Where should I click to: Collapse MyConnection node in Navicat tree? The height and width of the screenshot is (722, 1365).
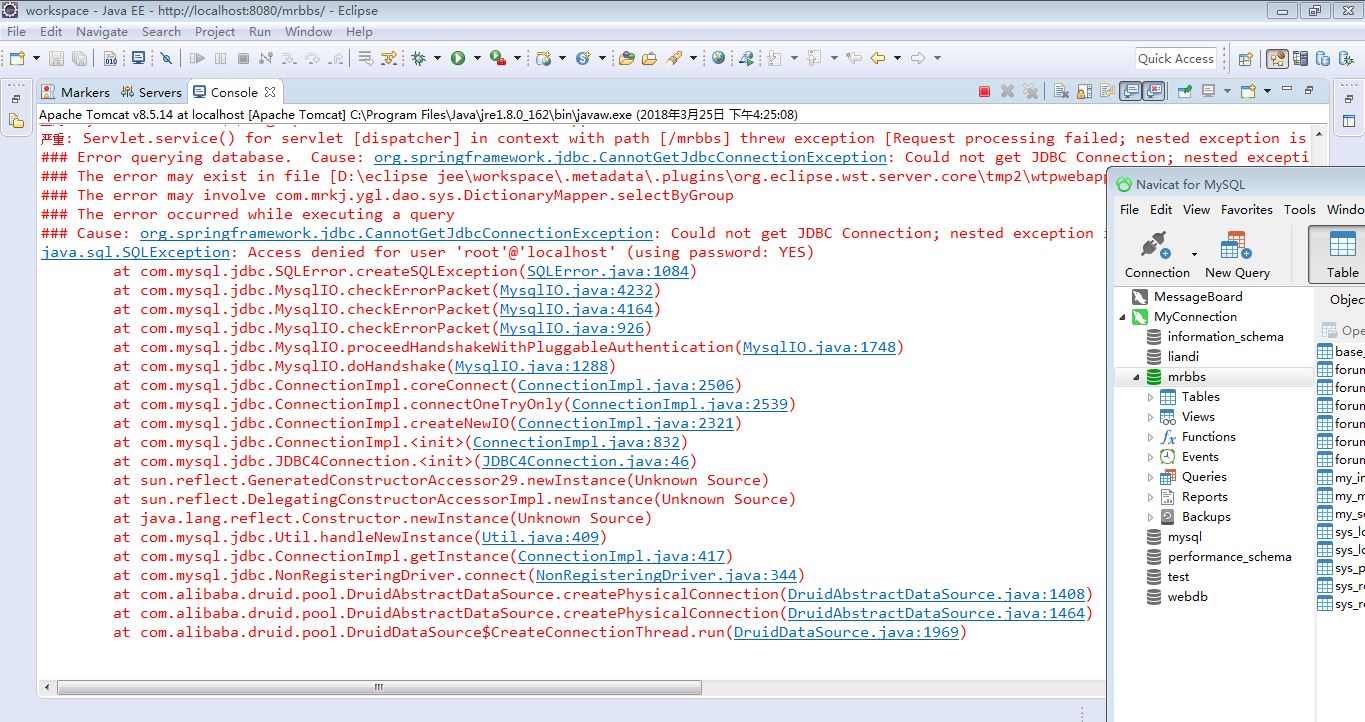[1122, 317]
